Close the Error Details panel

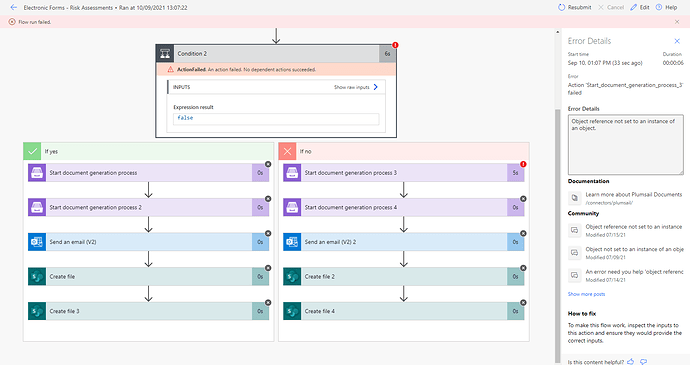[x=677, y=41]
